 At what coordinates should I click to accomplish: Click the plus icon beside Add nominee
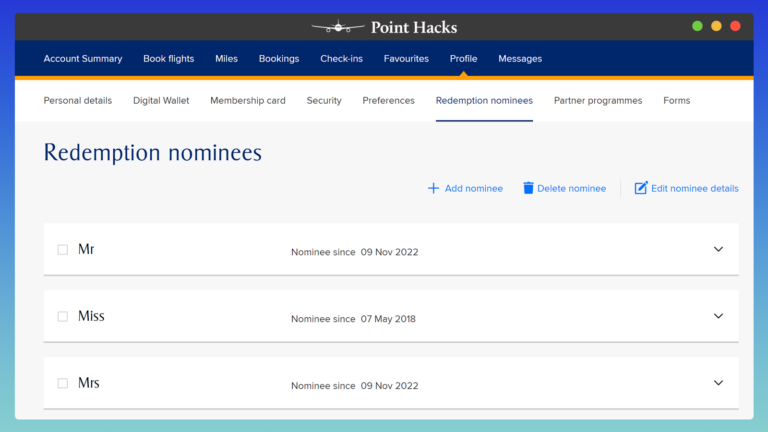tap(433, 188)
